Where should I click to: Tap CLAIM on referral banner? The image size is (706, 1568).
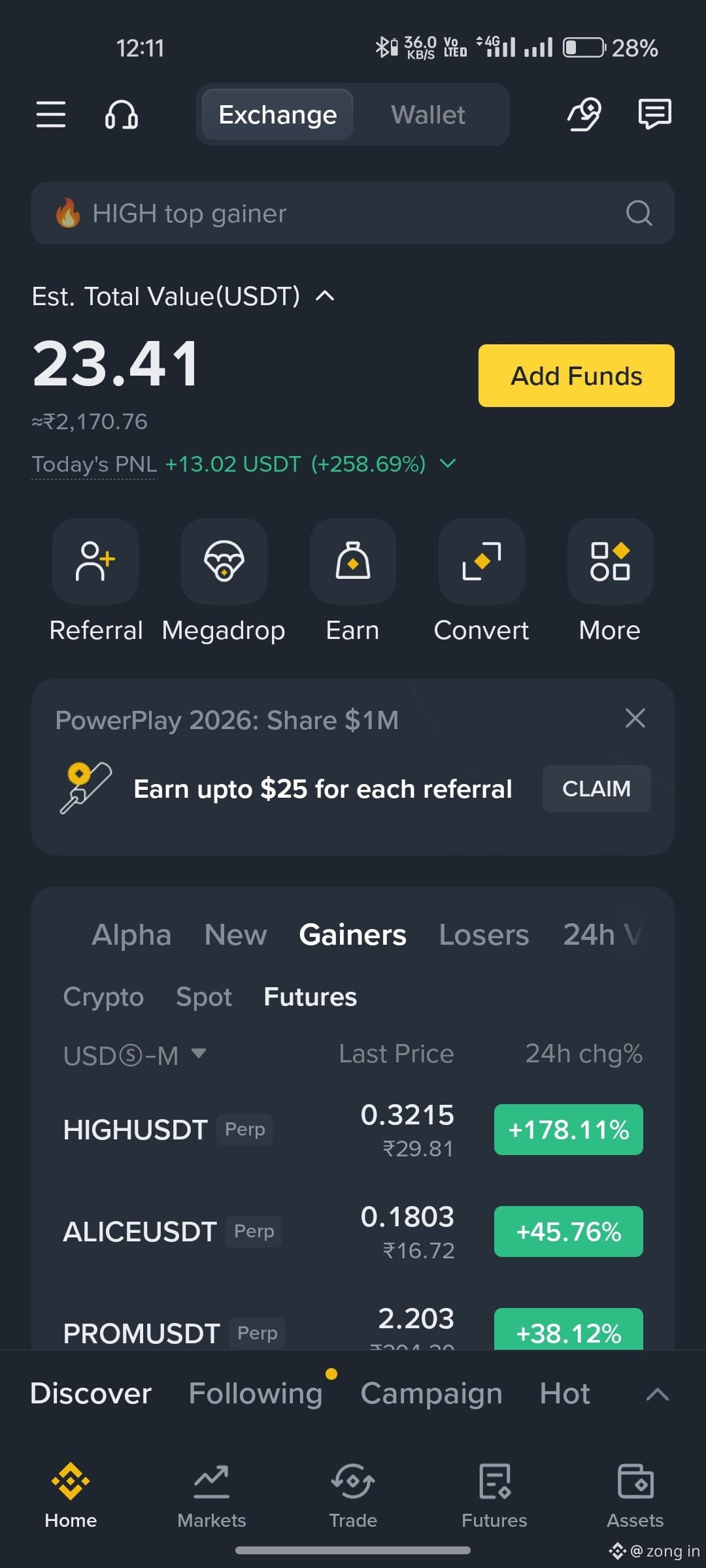pos(597,789)
